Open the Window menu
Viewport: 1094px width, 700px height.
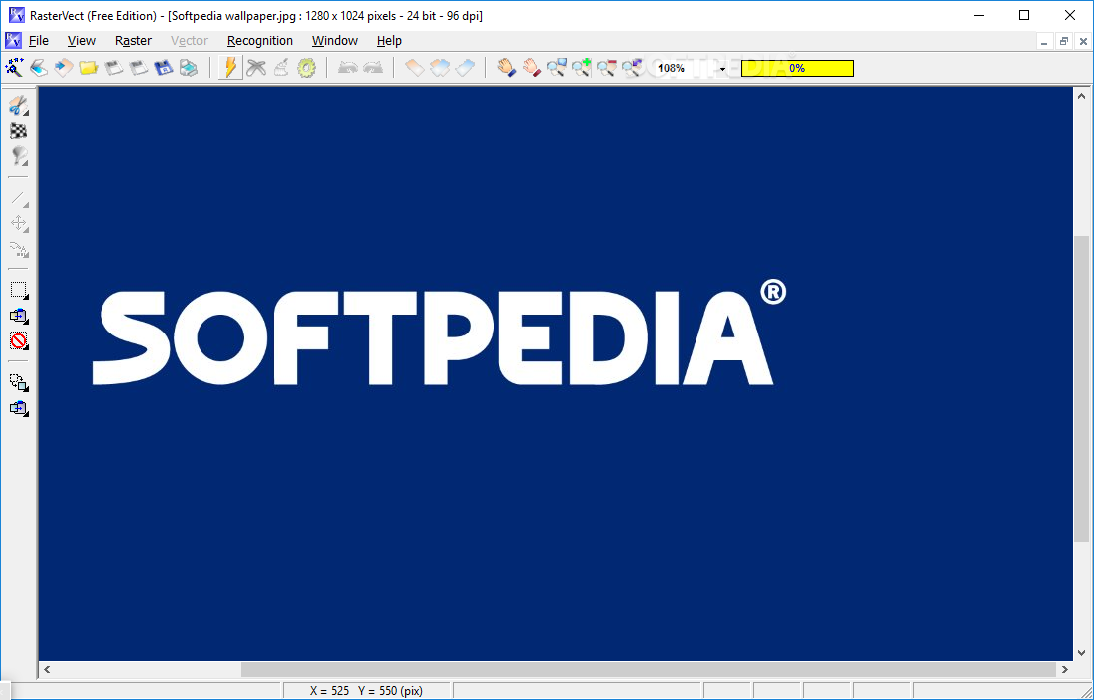tap(335, 40)
